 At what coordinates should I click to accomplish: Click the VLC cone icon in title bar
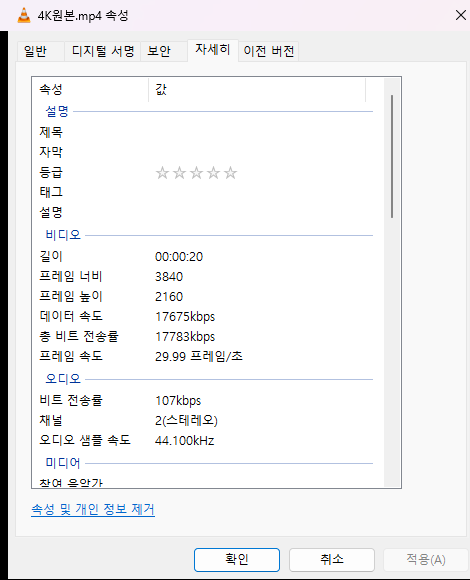click(x=24, y=16)
